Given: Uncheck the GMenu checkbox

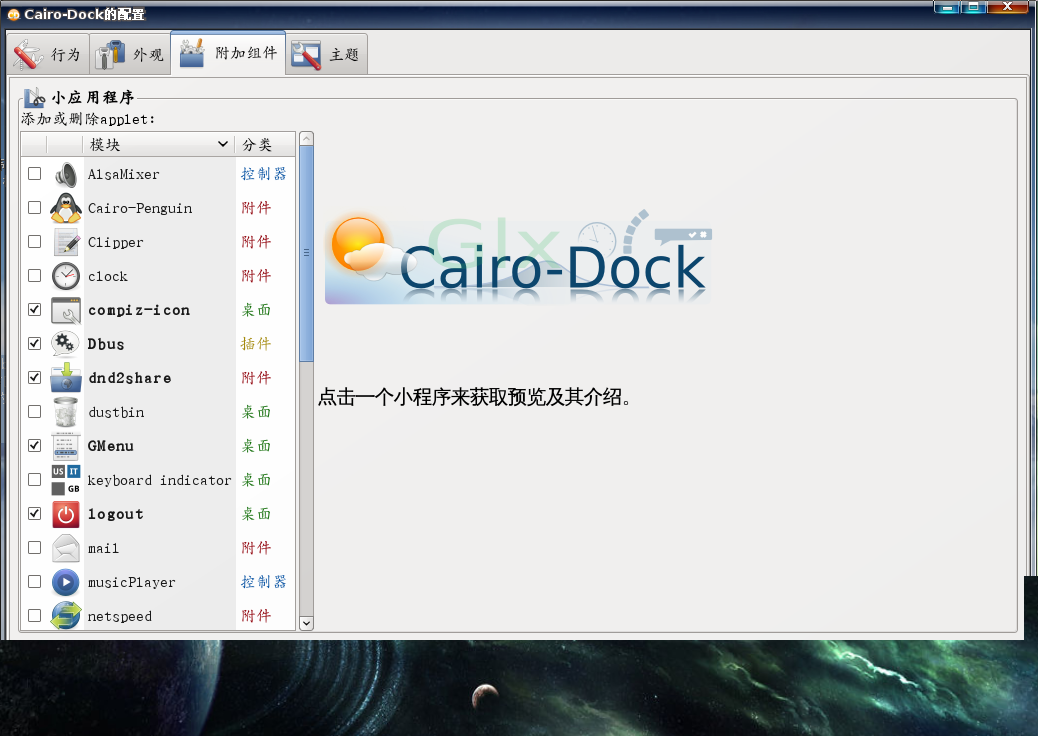Looking at the screenshot, I should click(34, 446).
